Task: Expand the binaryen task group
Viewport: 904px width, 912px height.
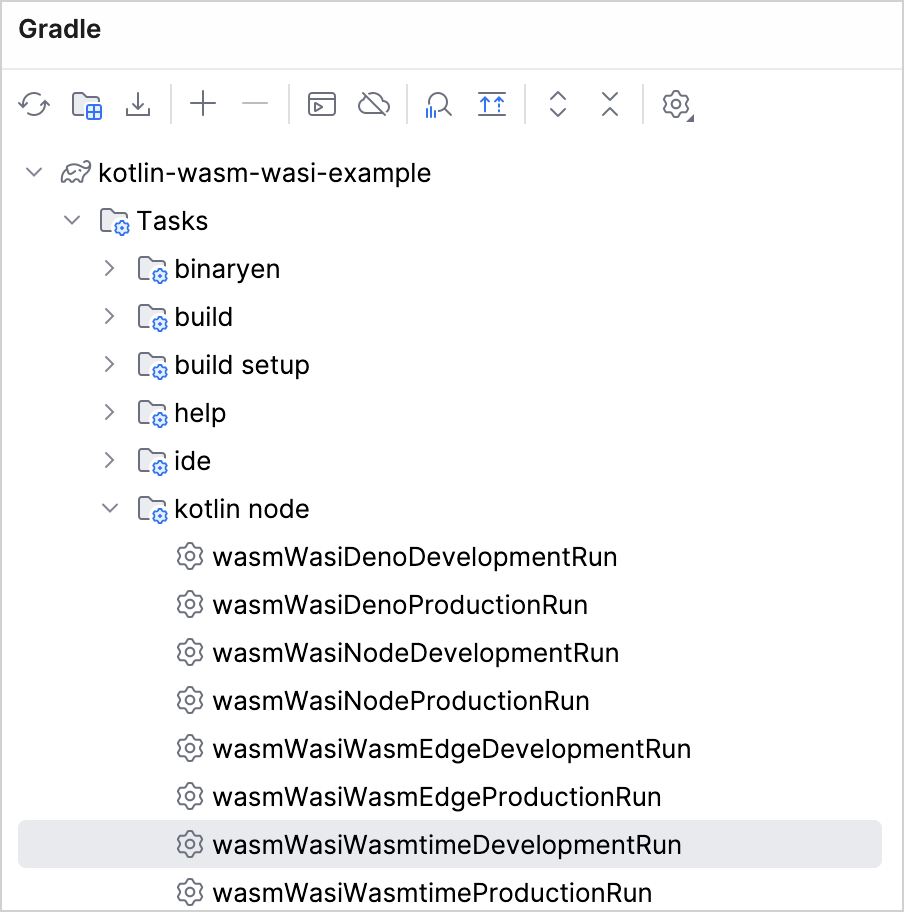Action: (109, 268)
